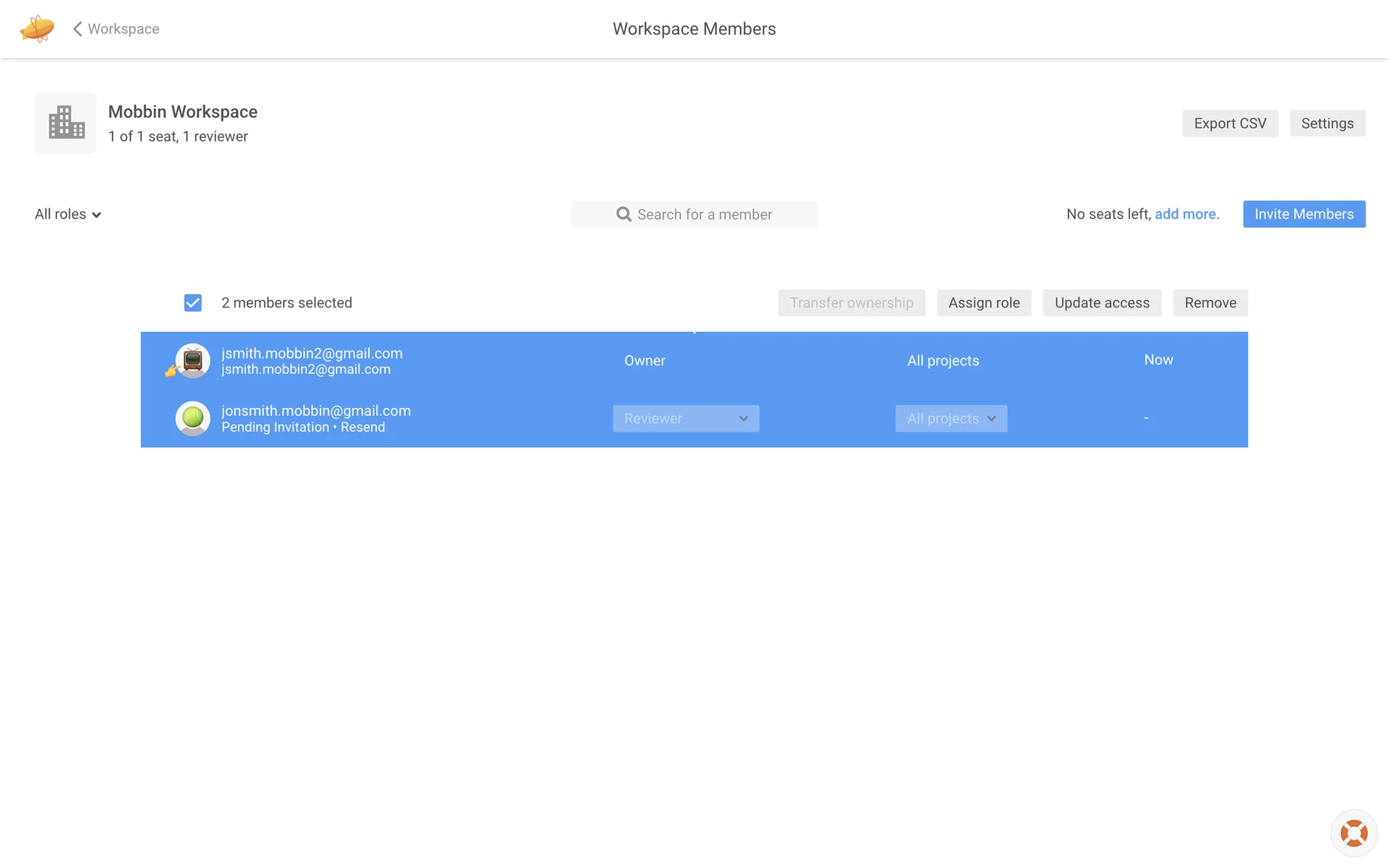The image size is (1389, 868).
Task: Click the Assign role button
Action: [984, 303]
